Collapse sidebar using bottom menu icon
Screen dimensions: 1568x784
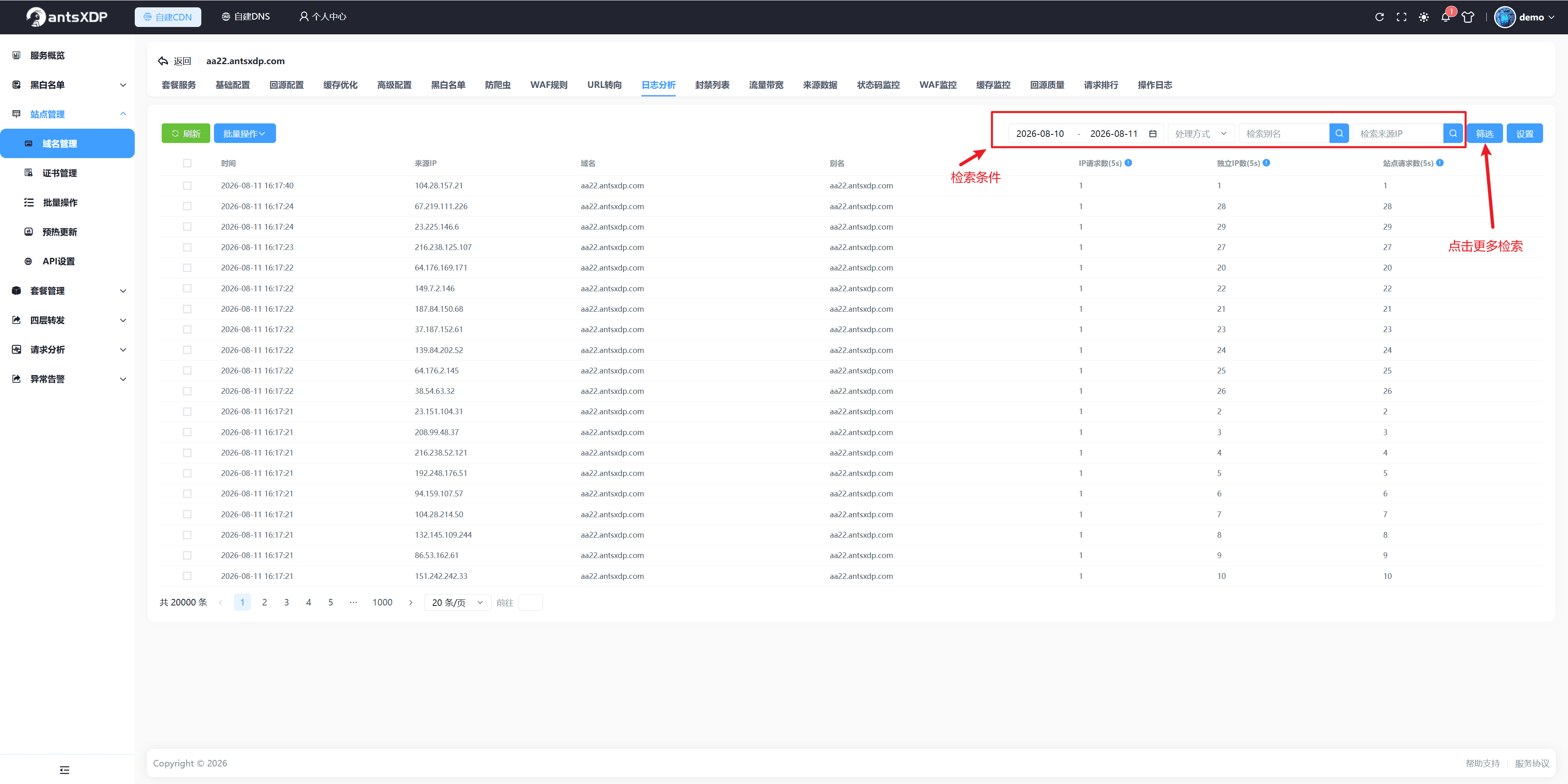[x=65, y=770]
